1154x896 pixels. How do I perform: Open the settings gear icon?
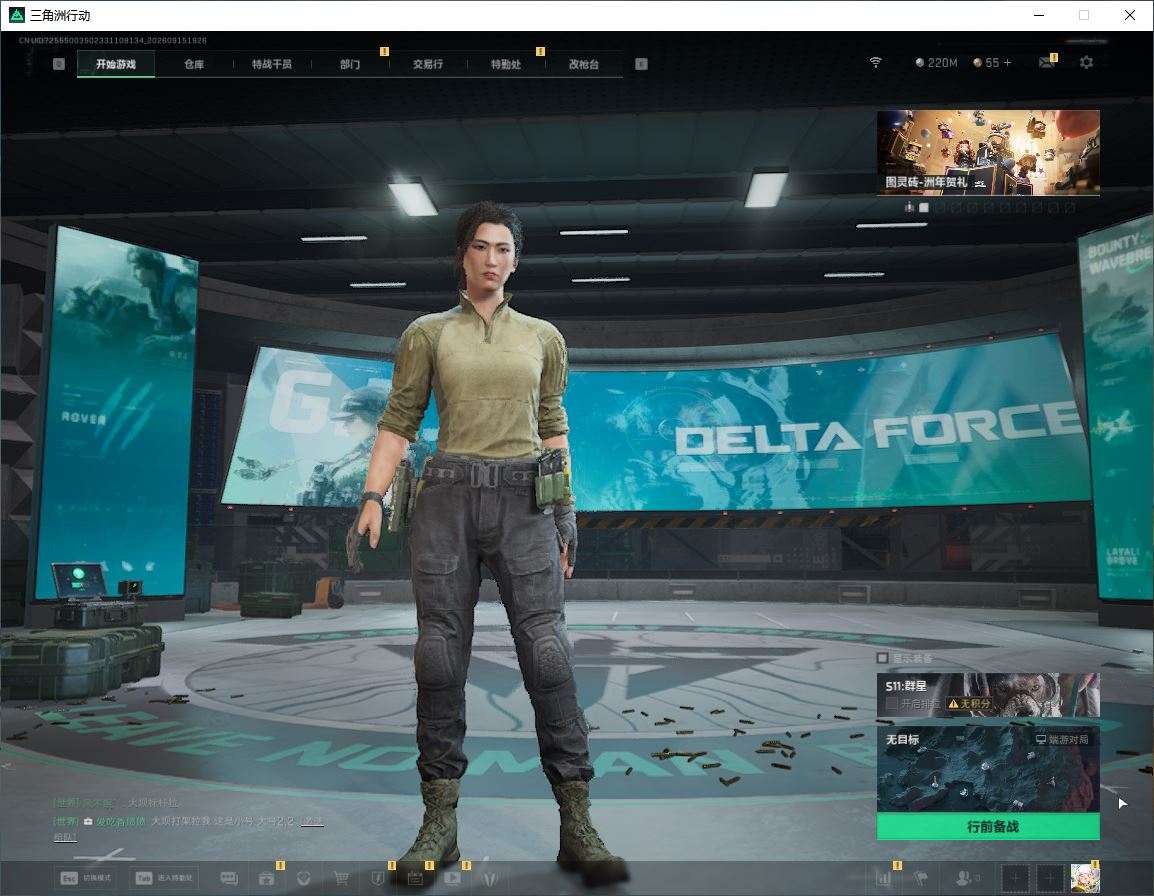point(1086,63)
